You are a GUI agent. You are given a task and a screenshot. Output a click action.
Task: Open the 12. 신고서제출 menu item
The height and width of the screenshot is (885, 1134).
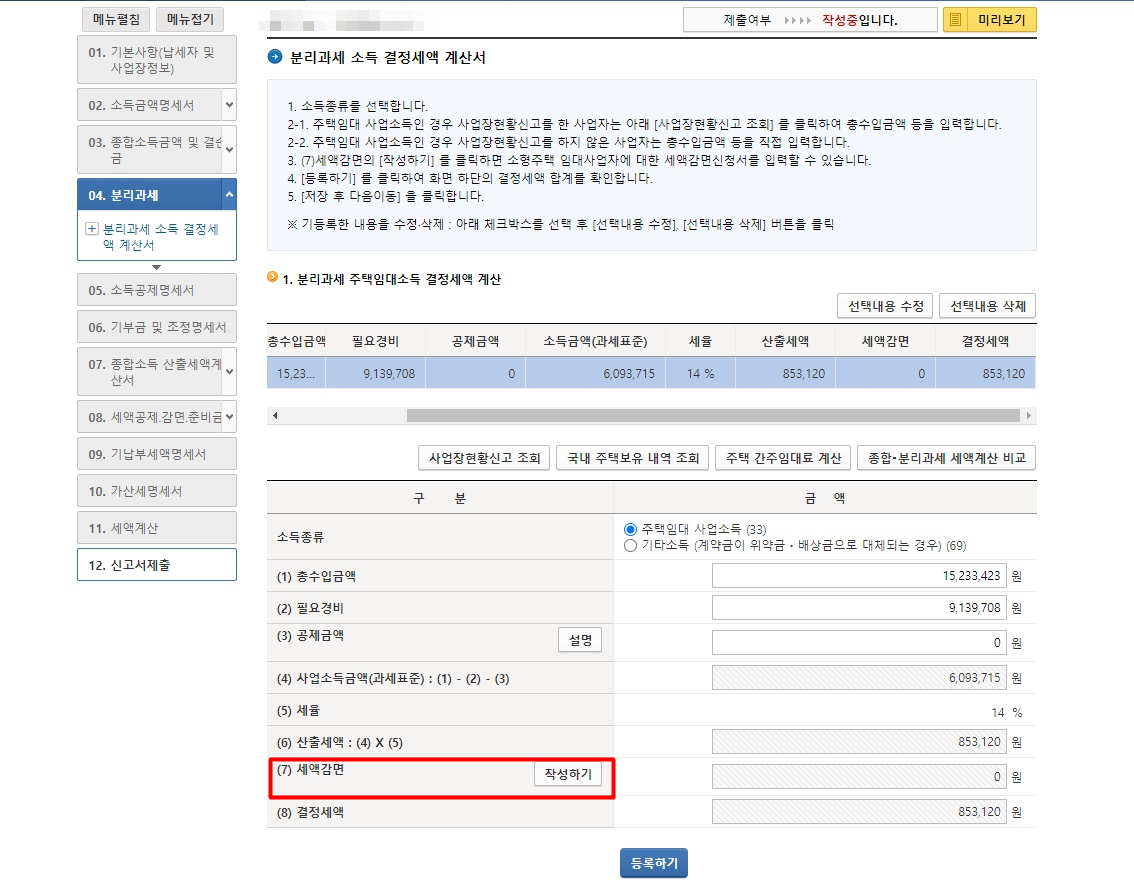157,565
